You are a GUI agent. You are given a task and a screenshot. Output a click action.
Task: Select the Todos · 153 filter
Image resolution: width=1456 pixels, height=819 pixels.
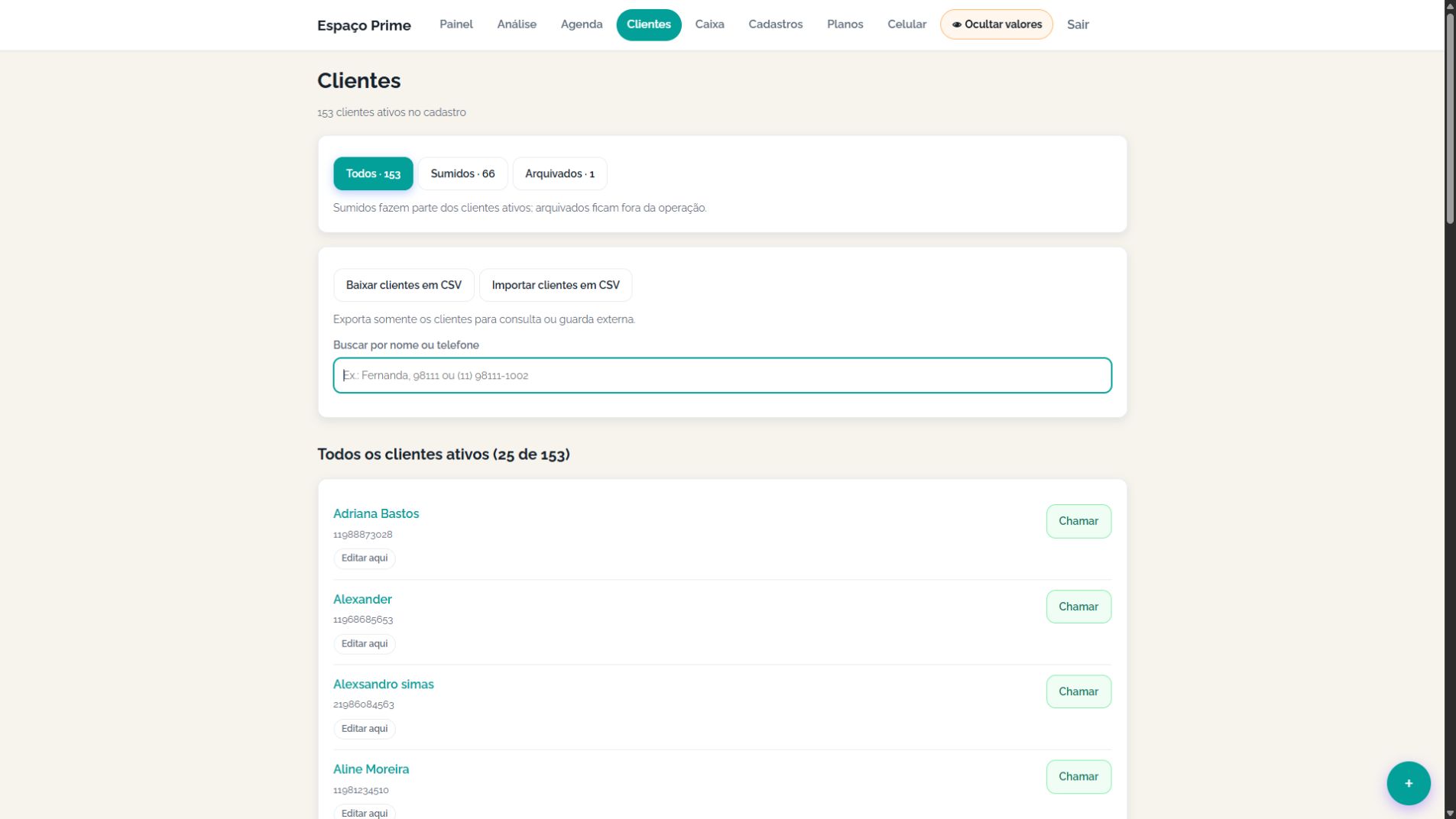coord(373,173)
